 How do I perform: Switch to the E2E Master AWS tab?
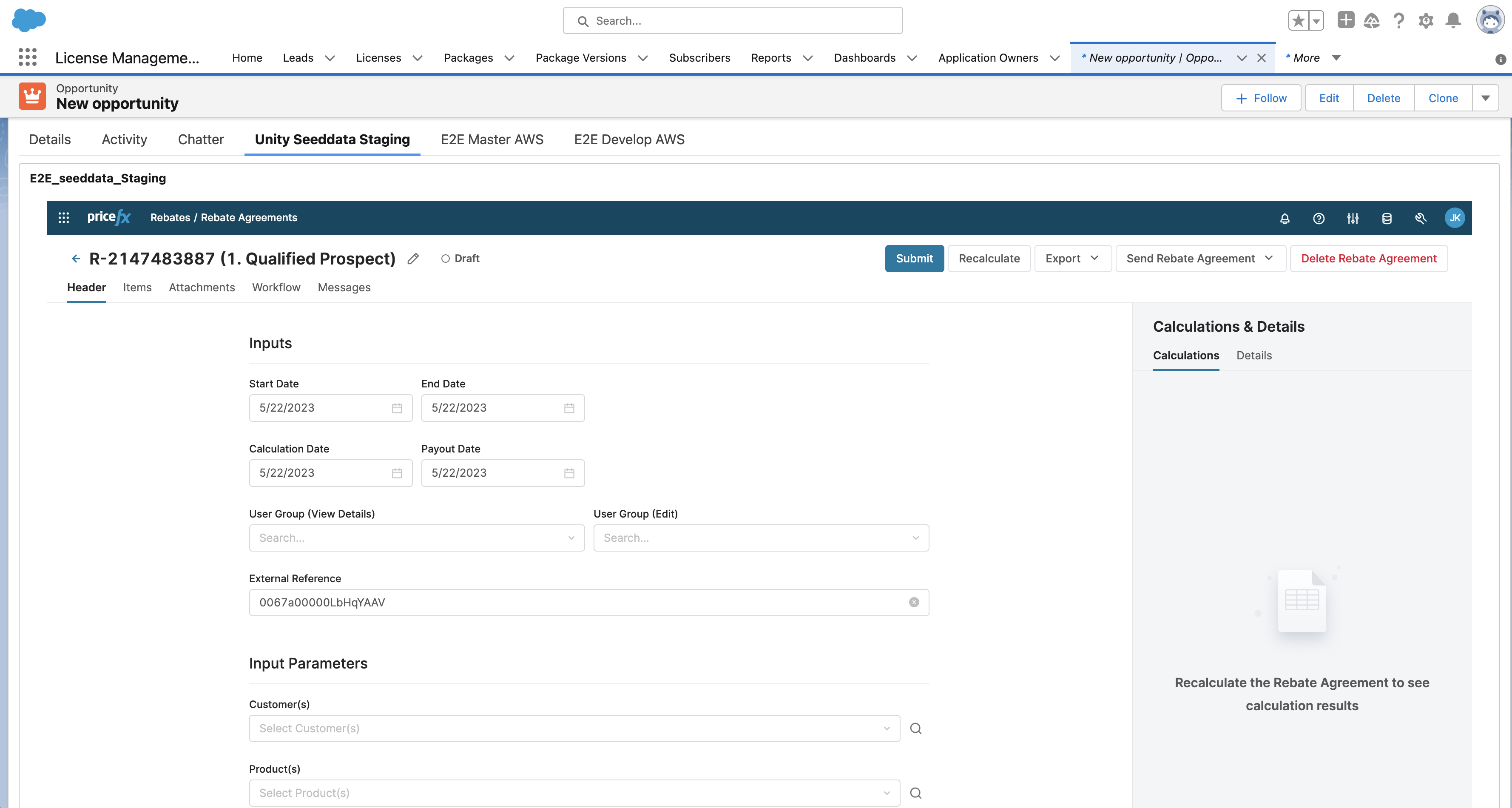pos(492,139)
